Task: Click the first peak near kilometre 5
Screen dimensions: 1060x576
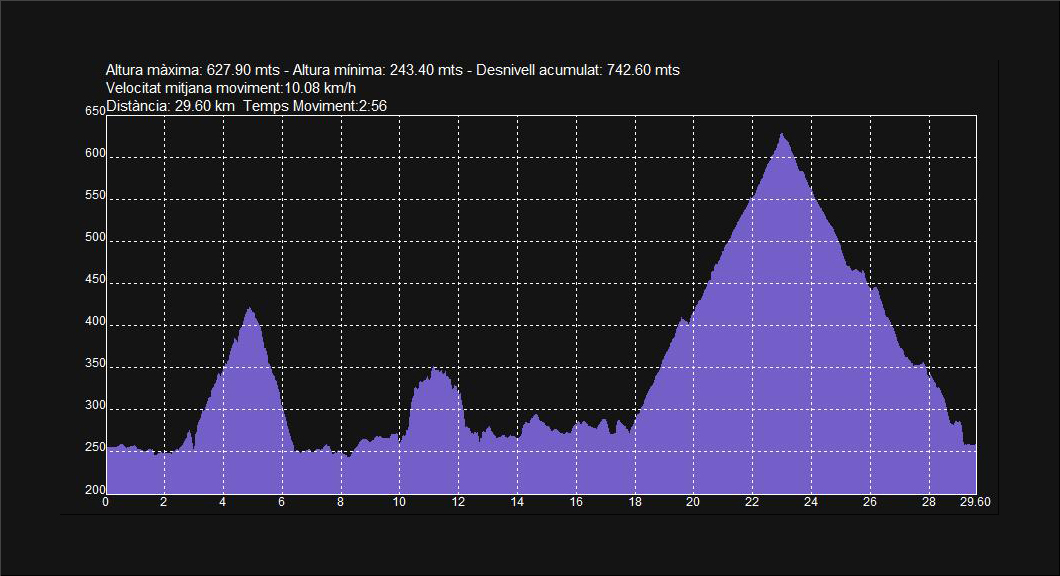Action: tap(249, 309)
